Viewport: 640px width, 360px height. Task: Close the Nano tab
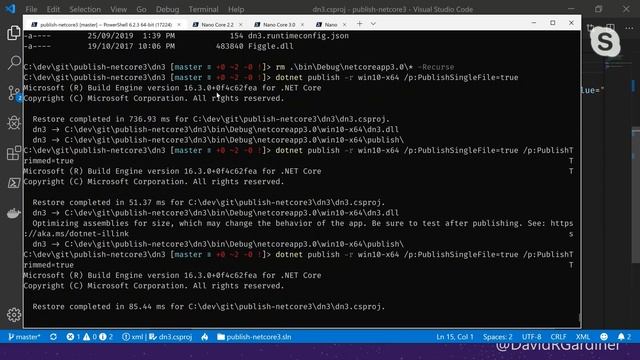[344, 24]
